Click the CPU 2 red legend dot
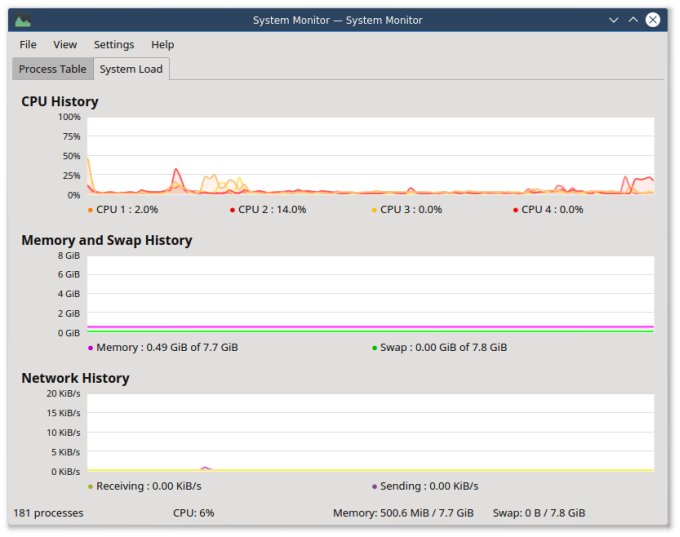680x537 pixels. pos(233,210)
